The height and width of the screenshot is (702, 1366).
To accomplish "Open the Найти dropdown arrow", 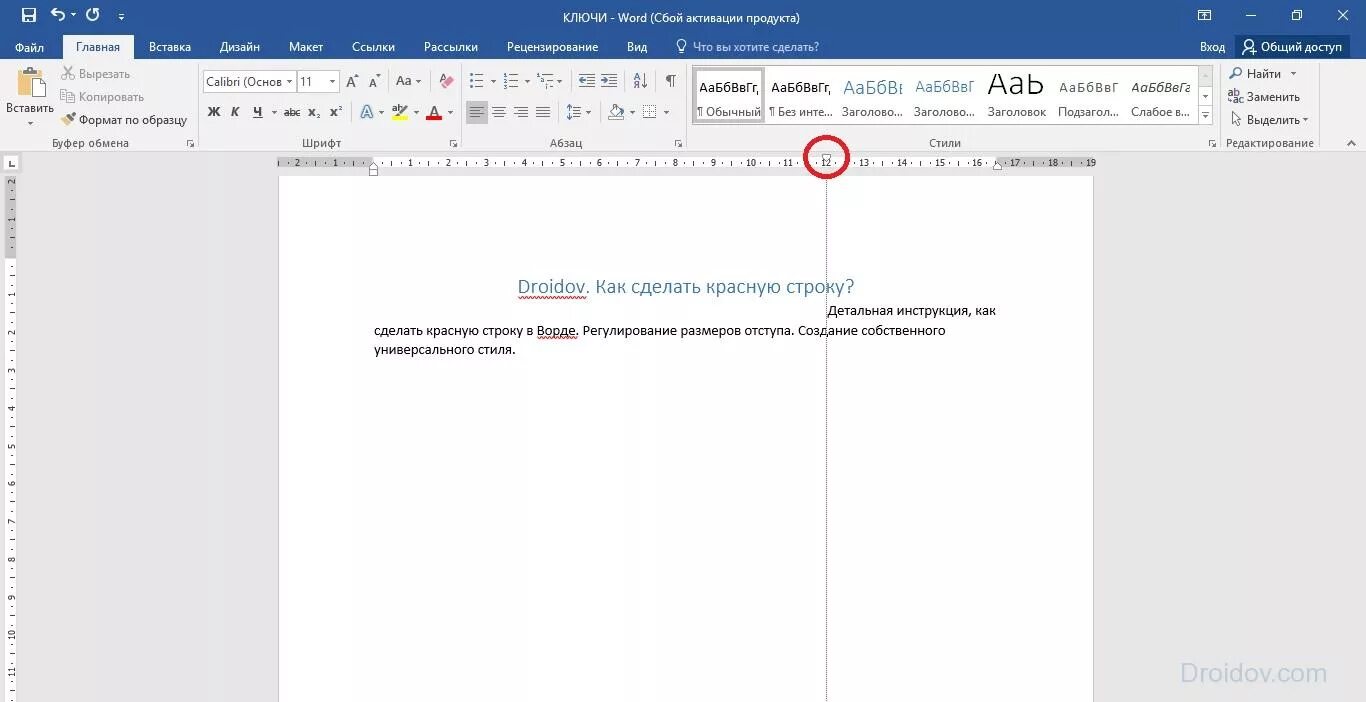I will point(1293,74).
